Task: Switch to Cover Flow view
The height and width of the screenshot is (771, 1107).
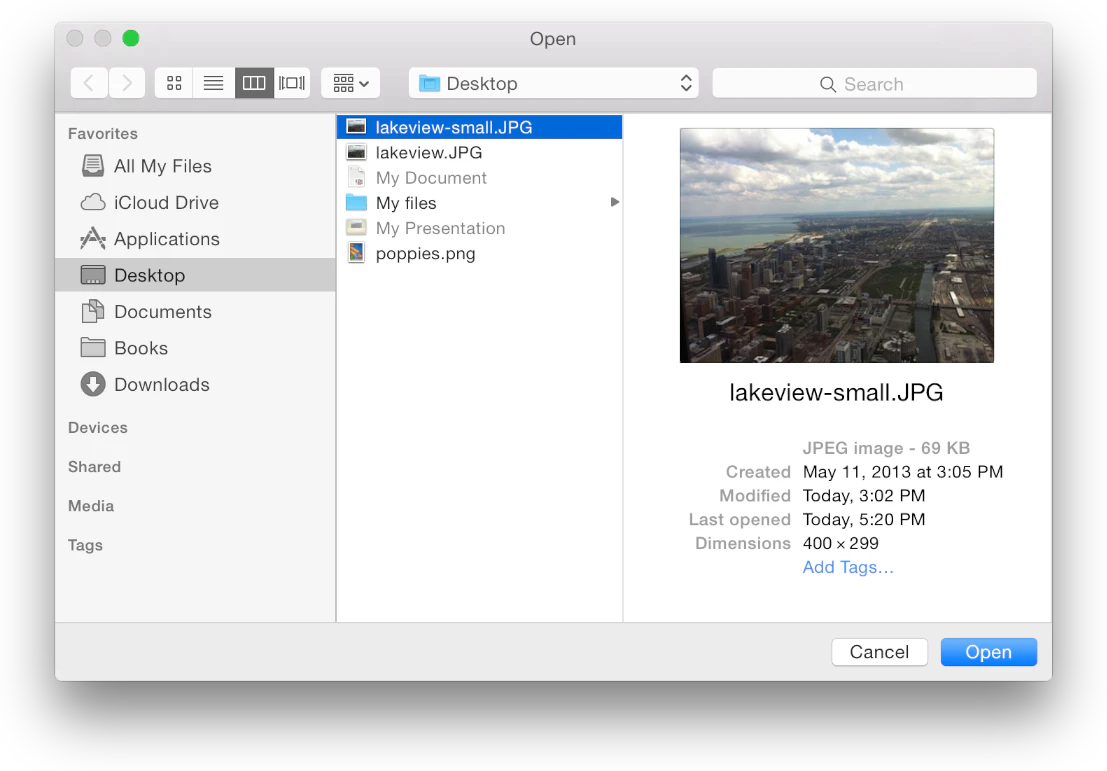Action: (292, 83)
